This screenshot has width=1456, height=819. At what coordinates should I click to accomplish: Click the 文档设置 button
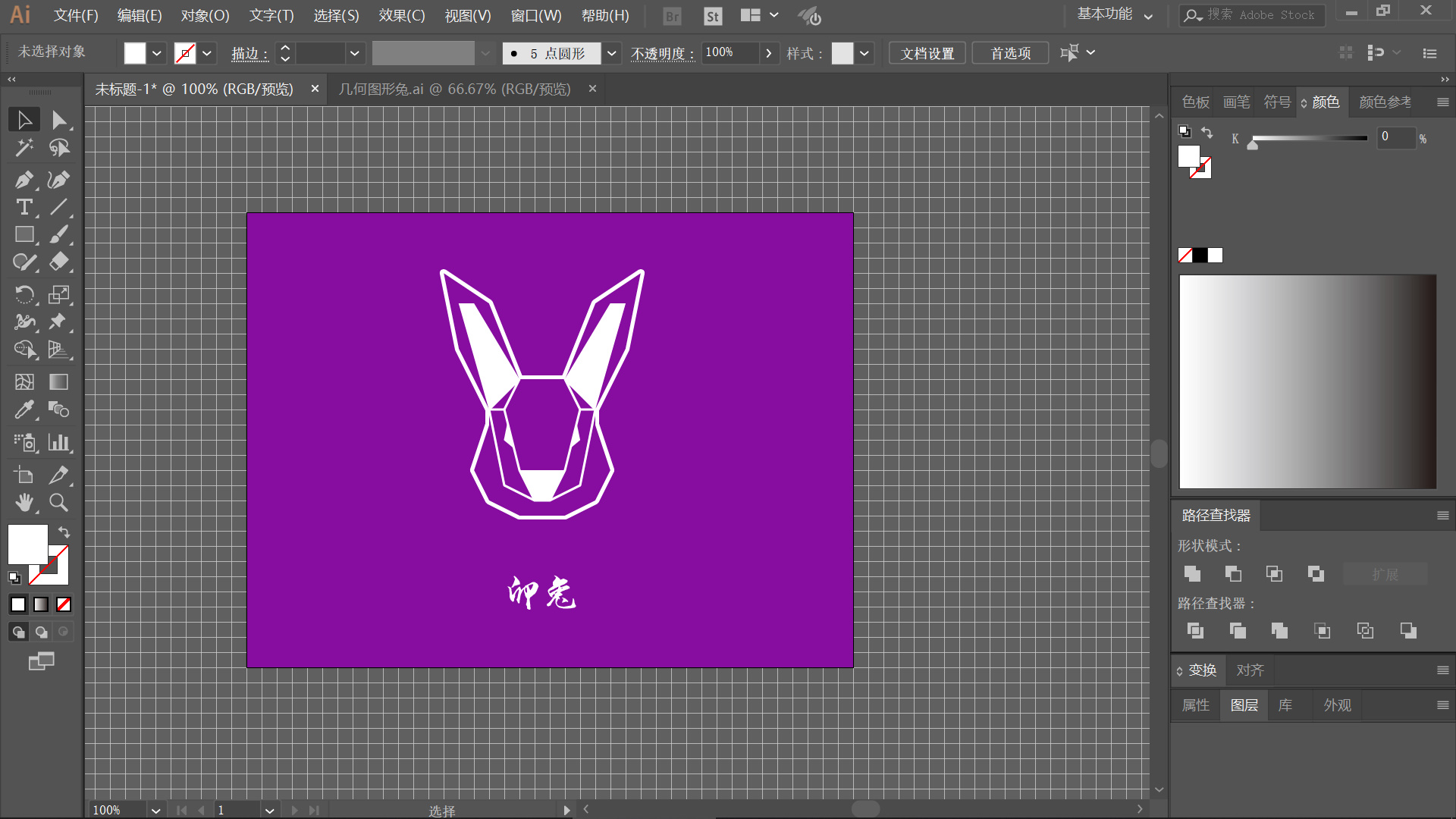[927, 53]
